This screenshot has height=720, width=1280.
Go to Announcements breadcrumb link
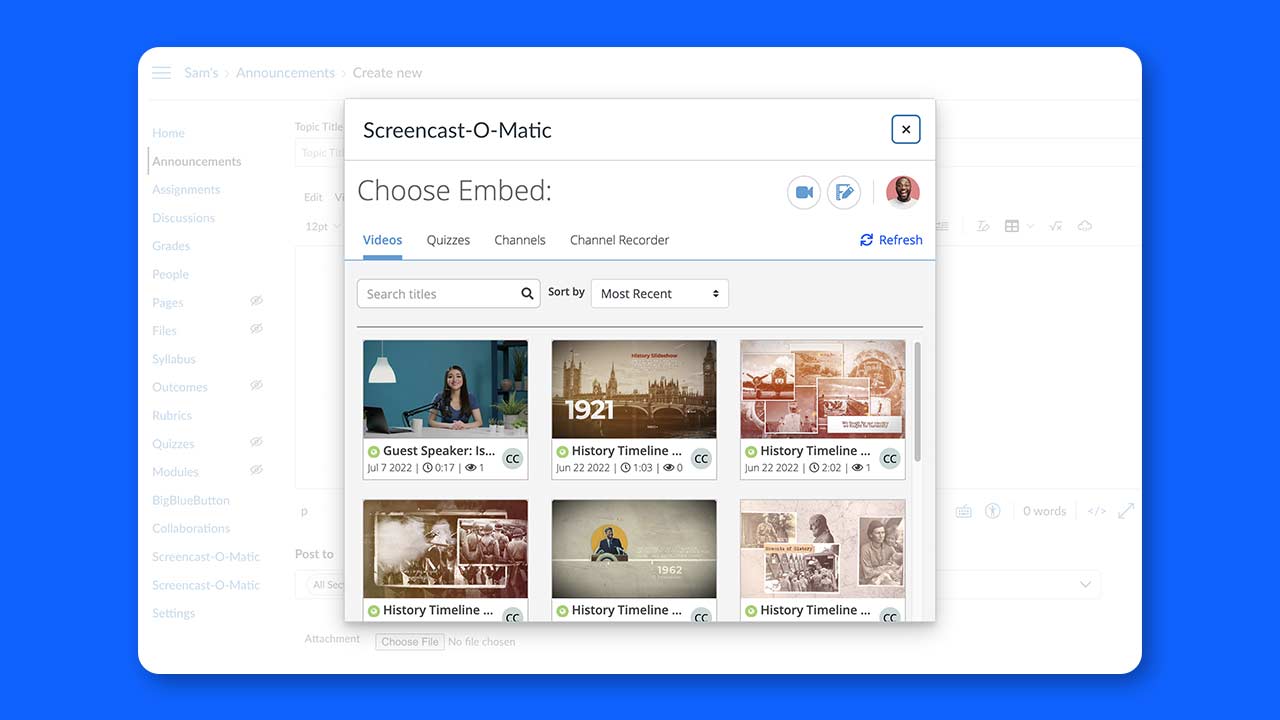pyautogui.click(x=285, y=73)
